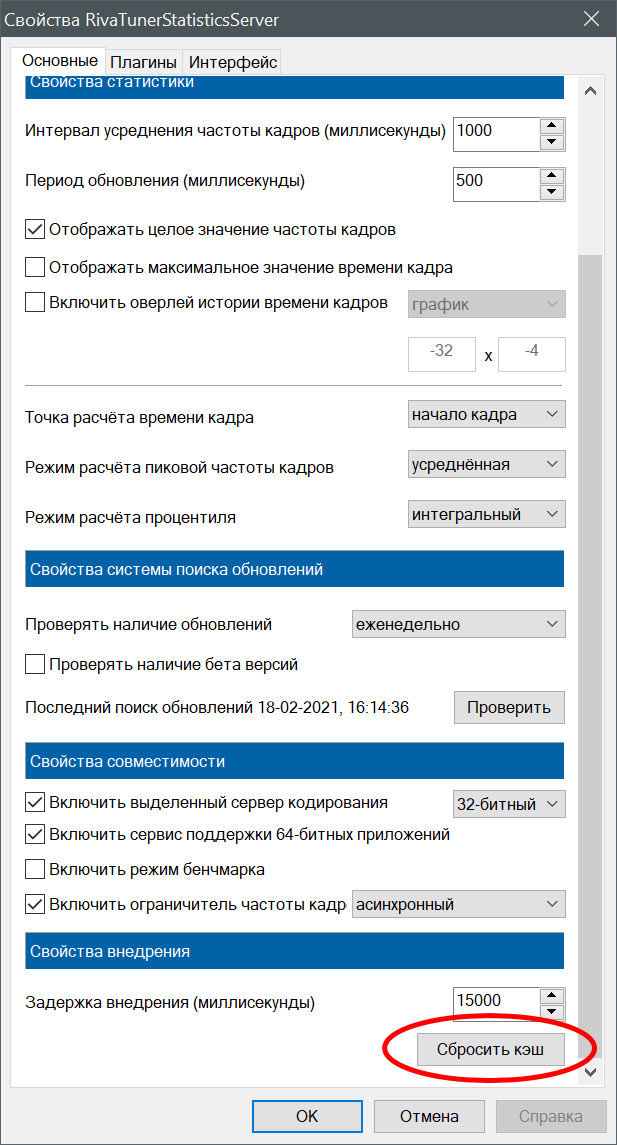
Task: Enable Отображать максимальное значение времени кадра
Action: click(35, 267)
